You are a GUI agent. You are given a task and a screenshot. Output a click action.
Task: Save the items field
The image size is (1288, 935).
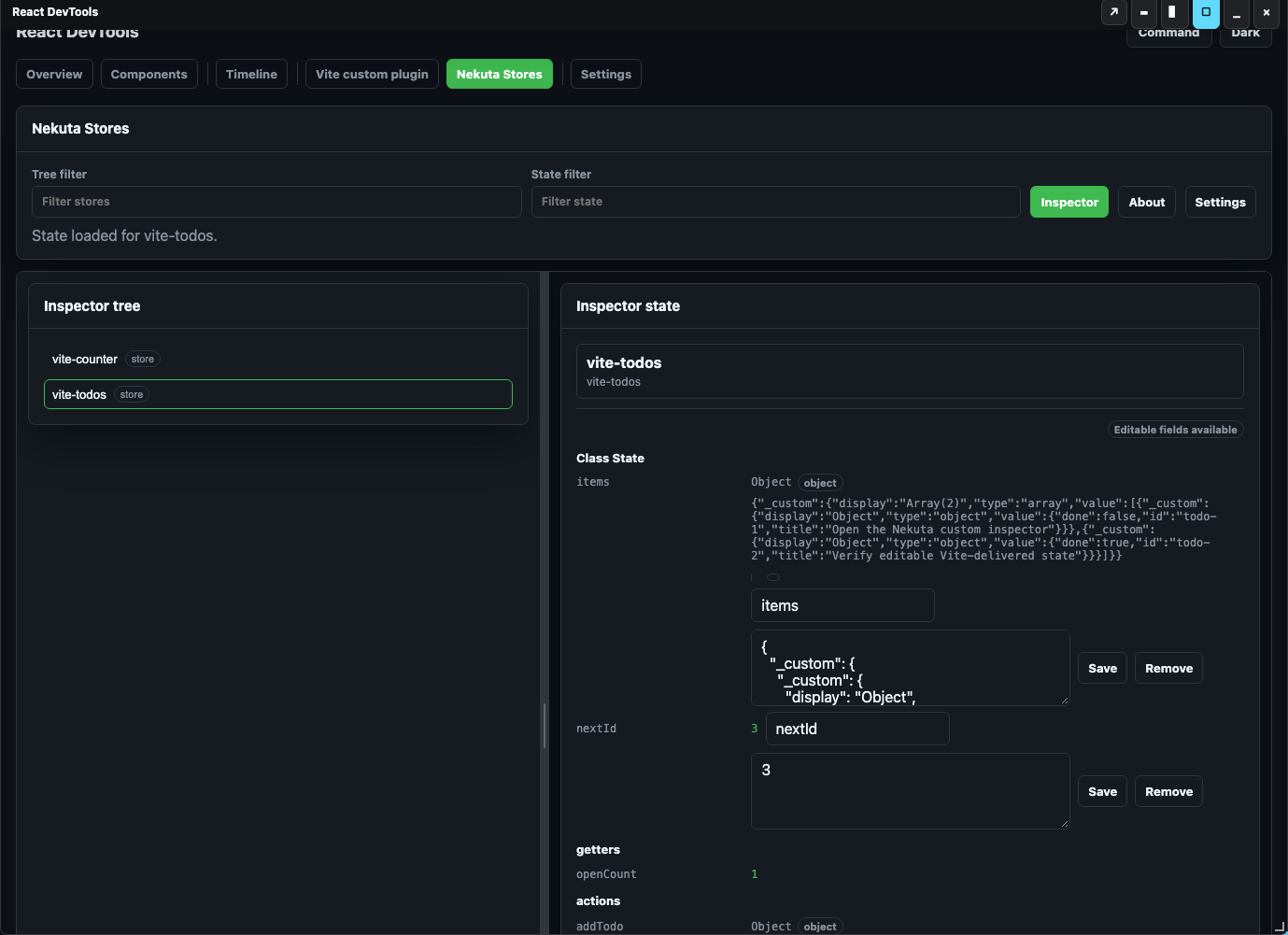point(1102,668)
